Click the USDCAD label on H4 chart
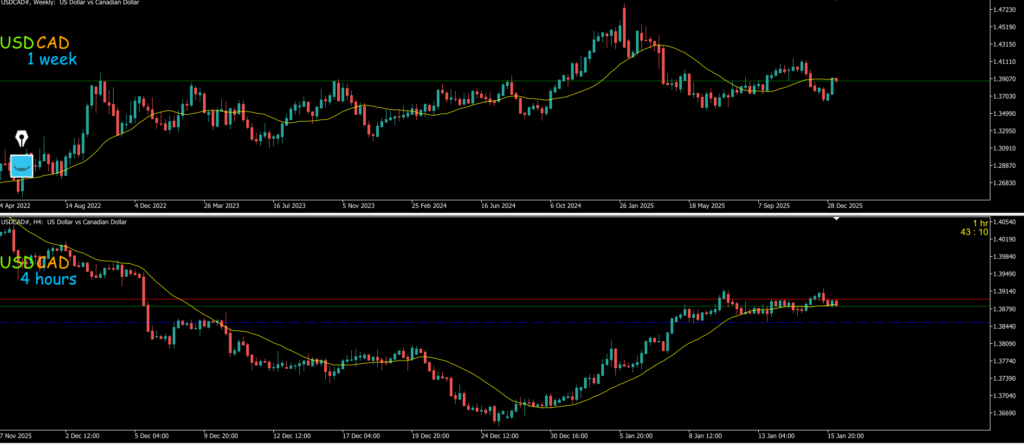 pos(41,262)
